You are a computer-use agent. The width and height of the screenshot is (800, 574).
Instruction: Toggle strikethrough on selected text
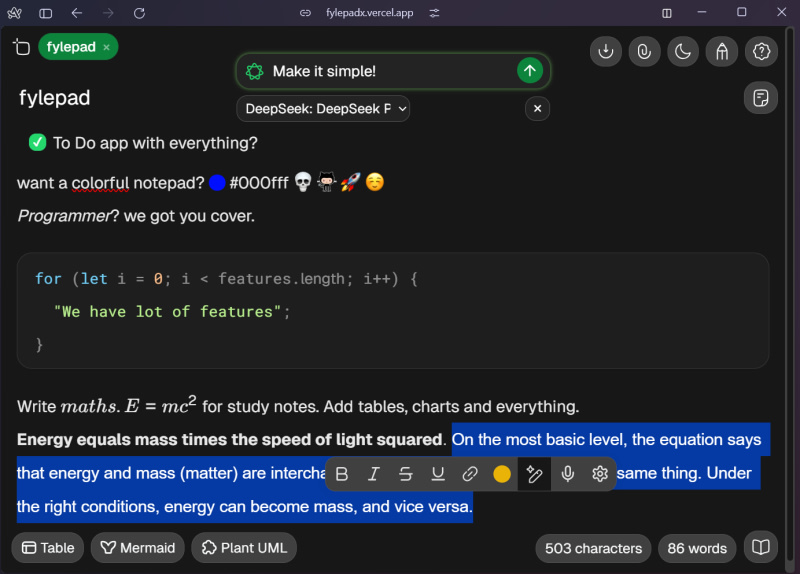(406, 474)
